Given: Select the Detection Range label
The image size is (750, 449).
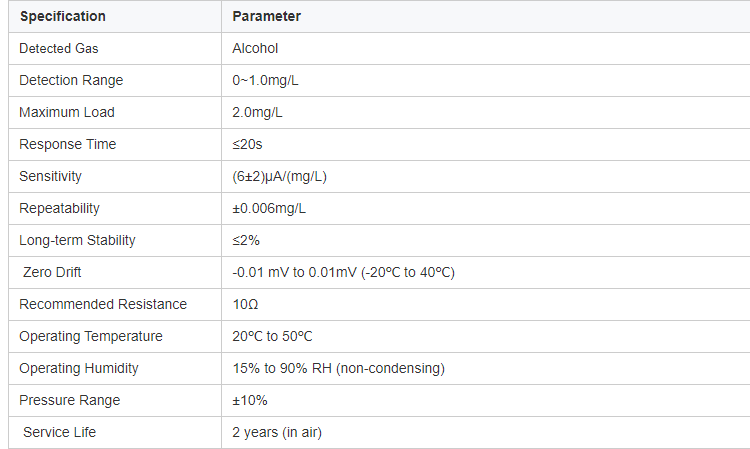Looking at the screenshot, I should pyautogui.click(x=71, y=80).
